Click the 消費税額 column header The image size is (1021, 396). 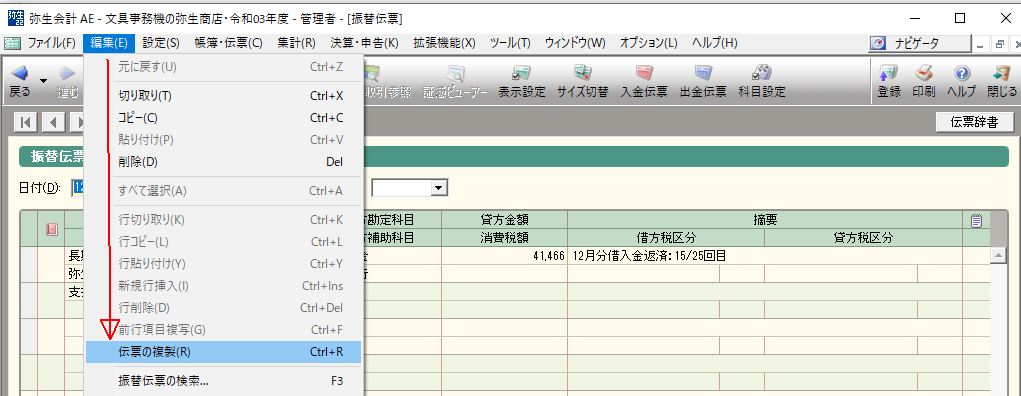(x=505, y=238)
